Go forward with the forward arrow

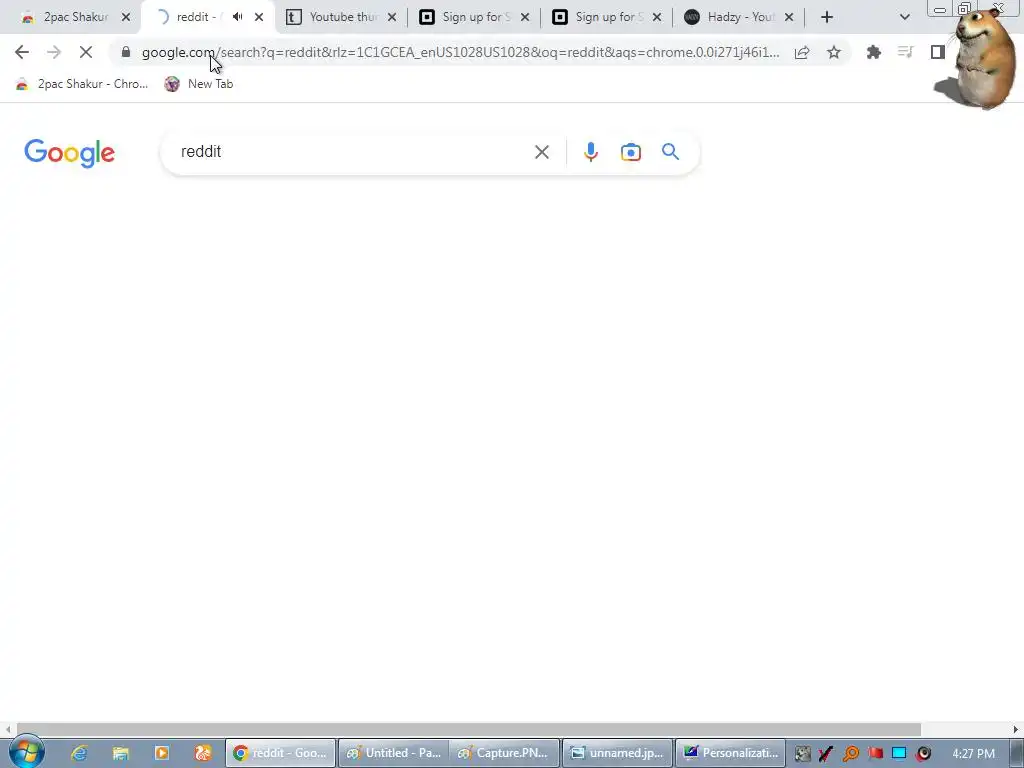coord(54,52)
